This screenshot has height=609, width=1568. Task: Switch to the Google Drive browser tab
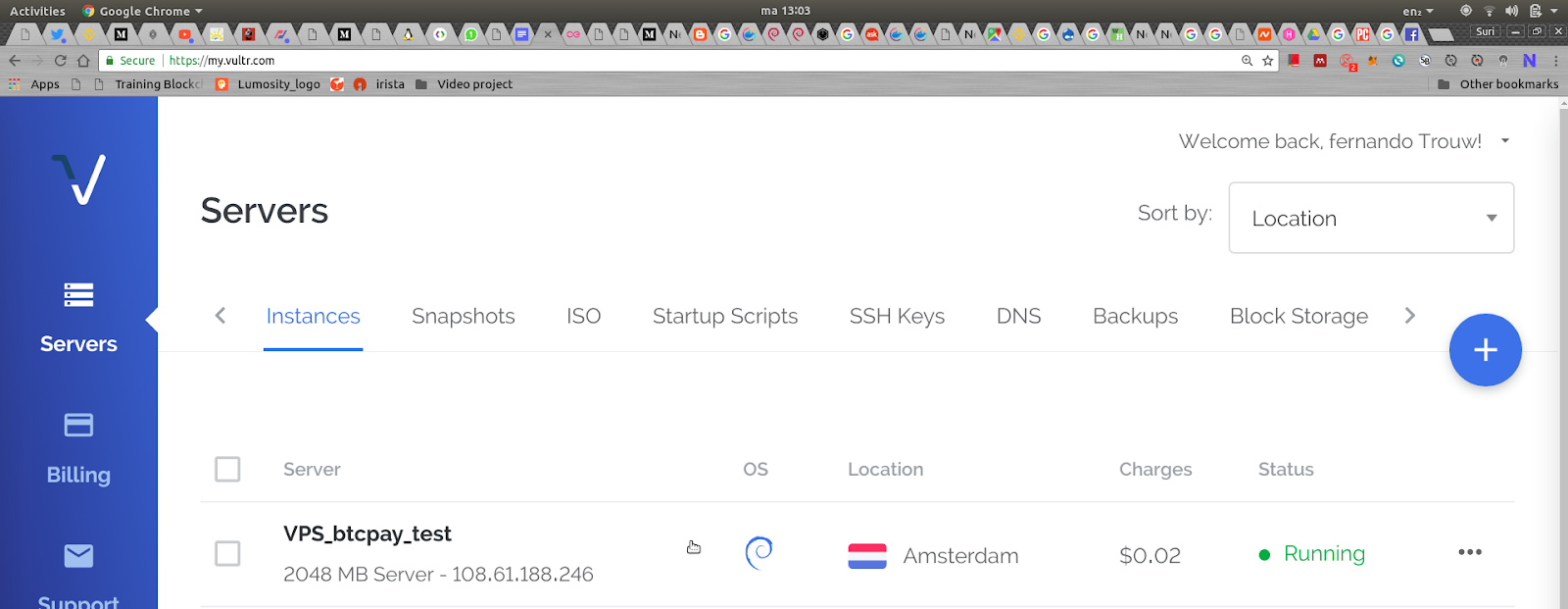click(1313, 34)
